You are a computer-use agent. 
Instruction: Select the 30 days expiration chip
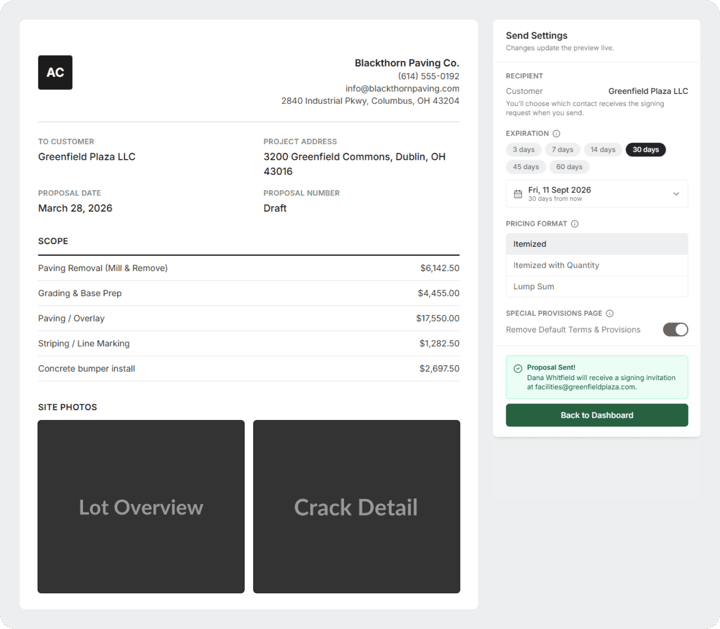(646, 150)
